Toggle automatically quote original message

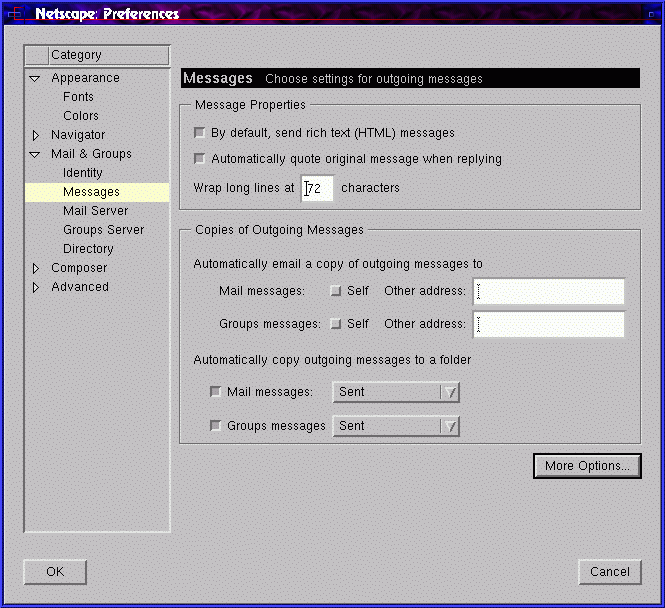point(199,159)
